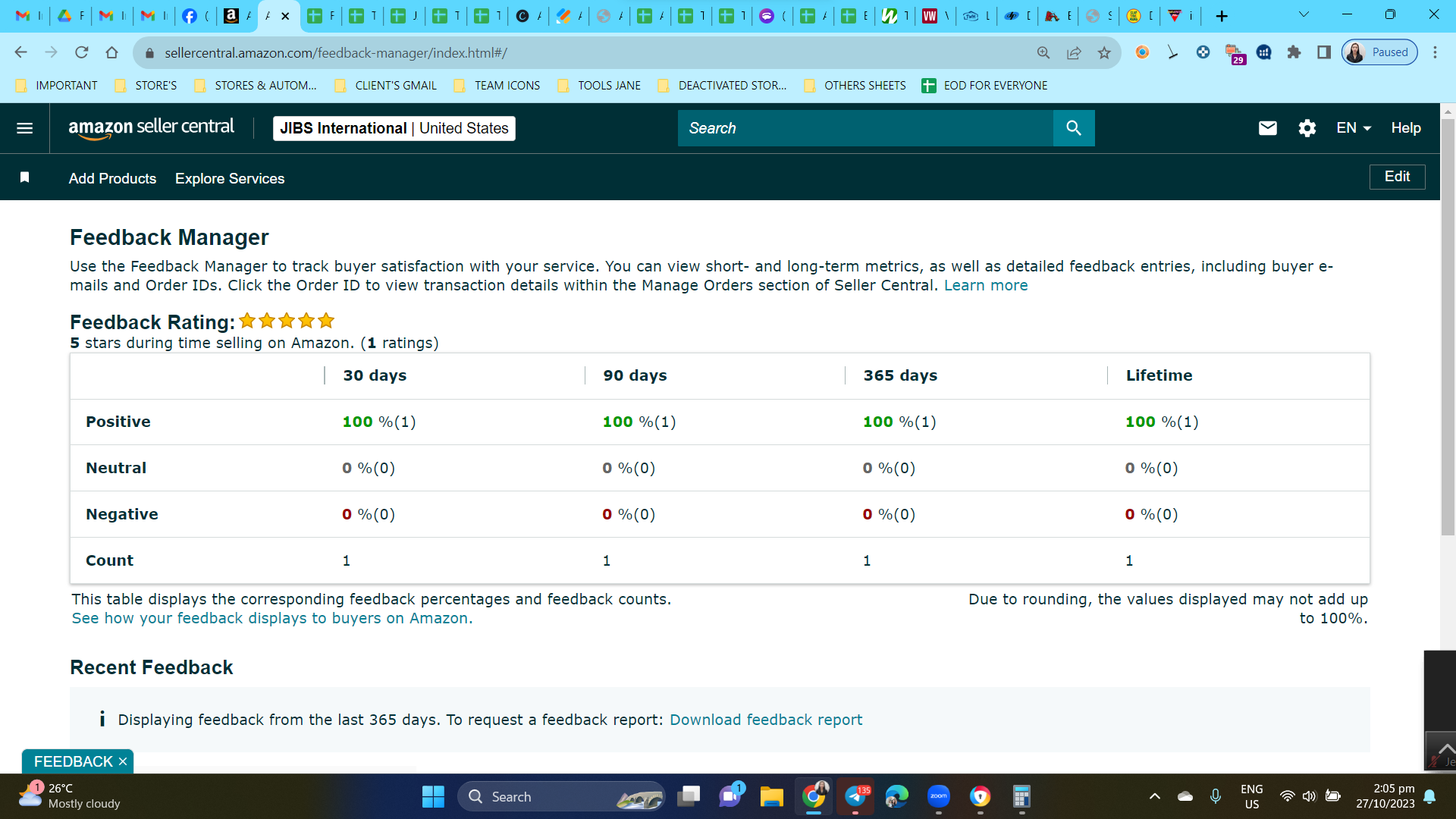Open the Calculator taskbar app
This screenshot has width=1456, height=819.
point(1022,797)
